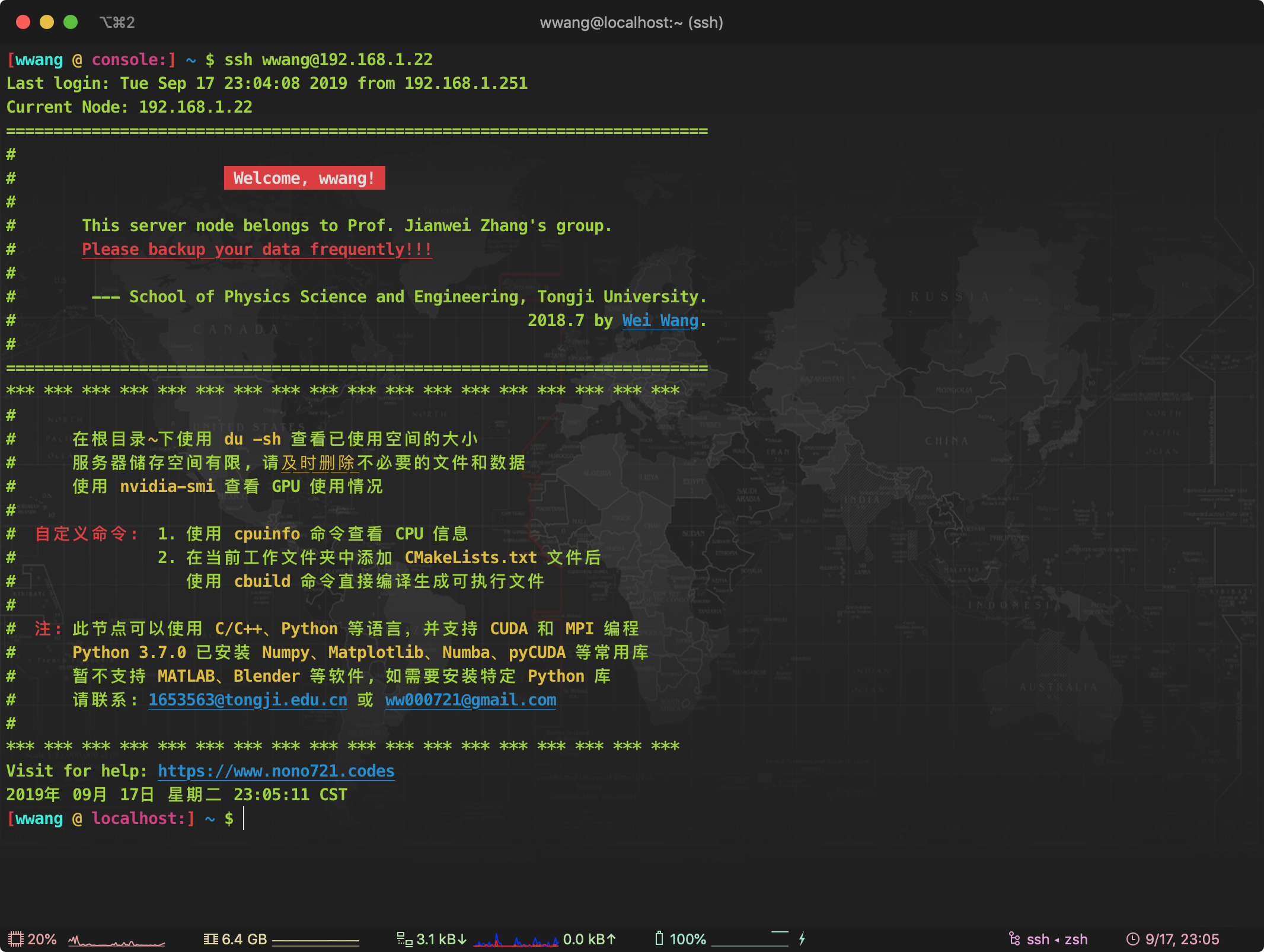1264x952 pixels.
Task: Click the memory usage bar graph
Action: point(315,941)
